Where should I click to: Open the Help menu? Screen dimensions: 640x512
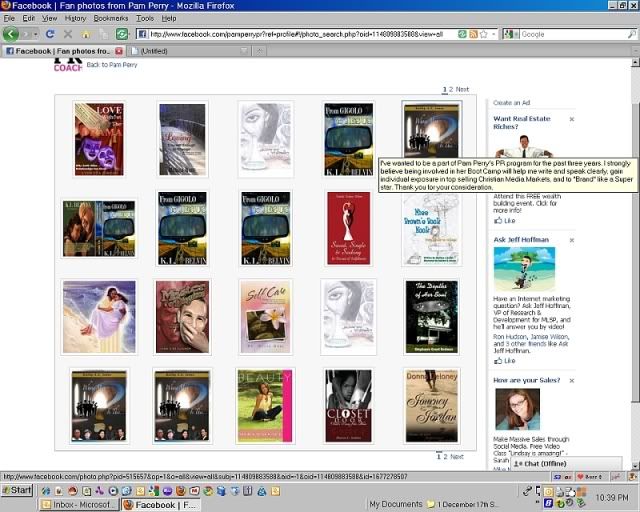pos(169,18)
